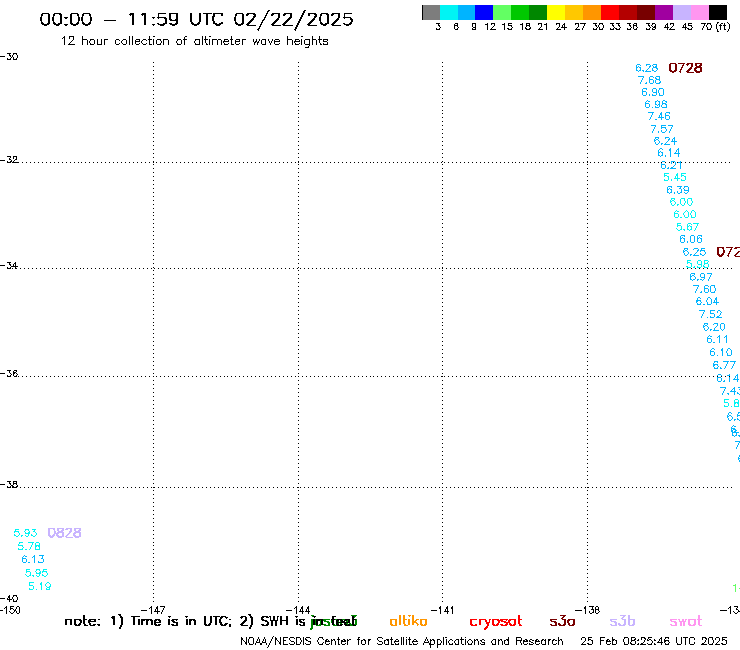The height and width of the screenshot is (650, 740).
Task: Select the 6.13 wave height reading
Action: click(33, 559)
